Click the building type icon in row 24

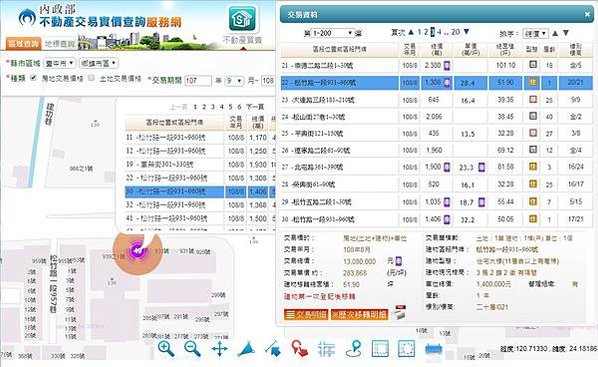[x=533, y=116]
